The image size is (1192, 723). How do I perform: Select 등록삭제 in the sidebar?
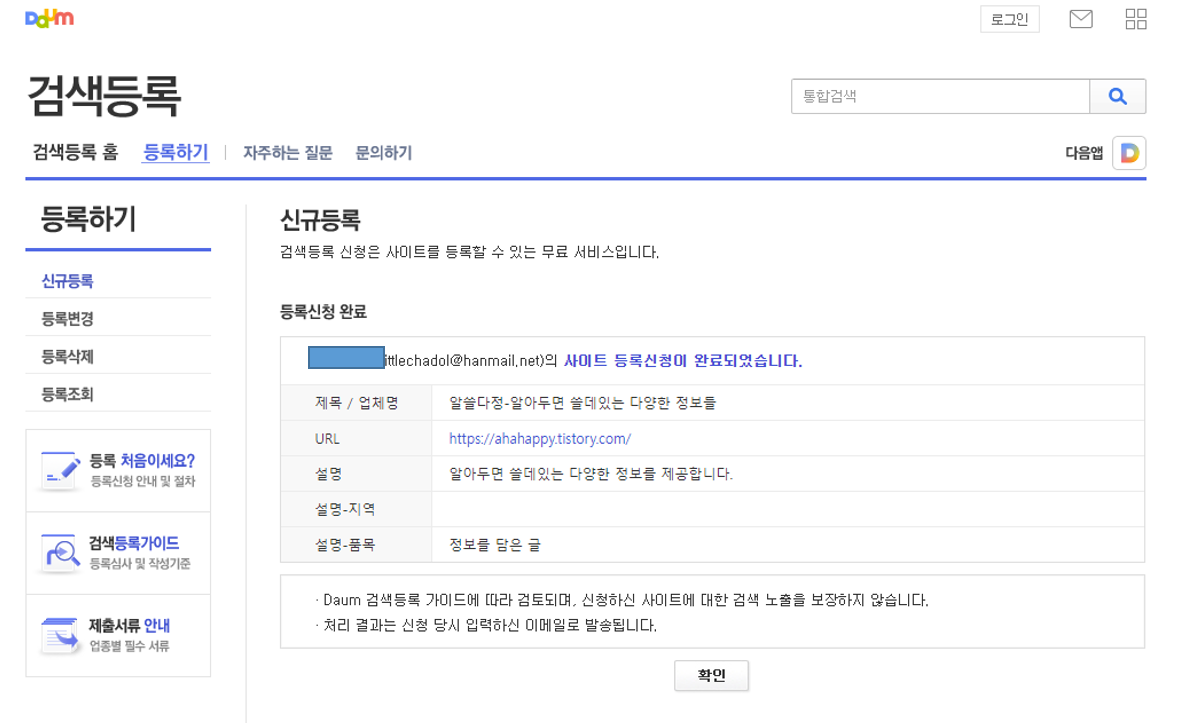point(67,357)
